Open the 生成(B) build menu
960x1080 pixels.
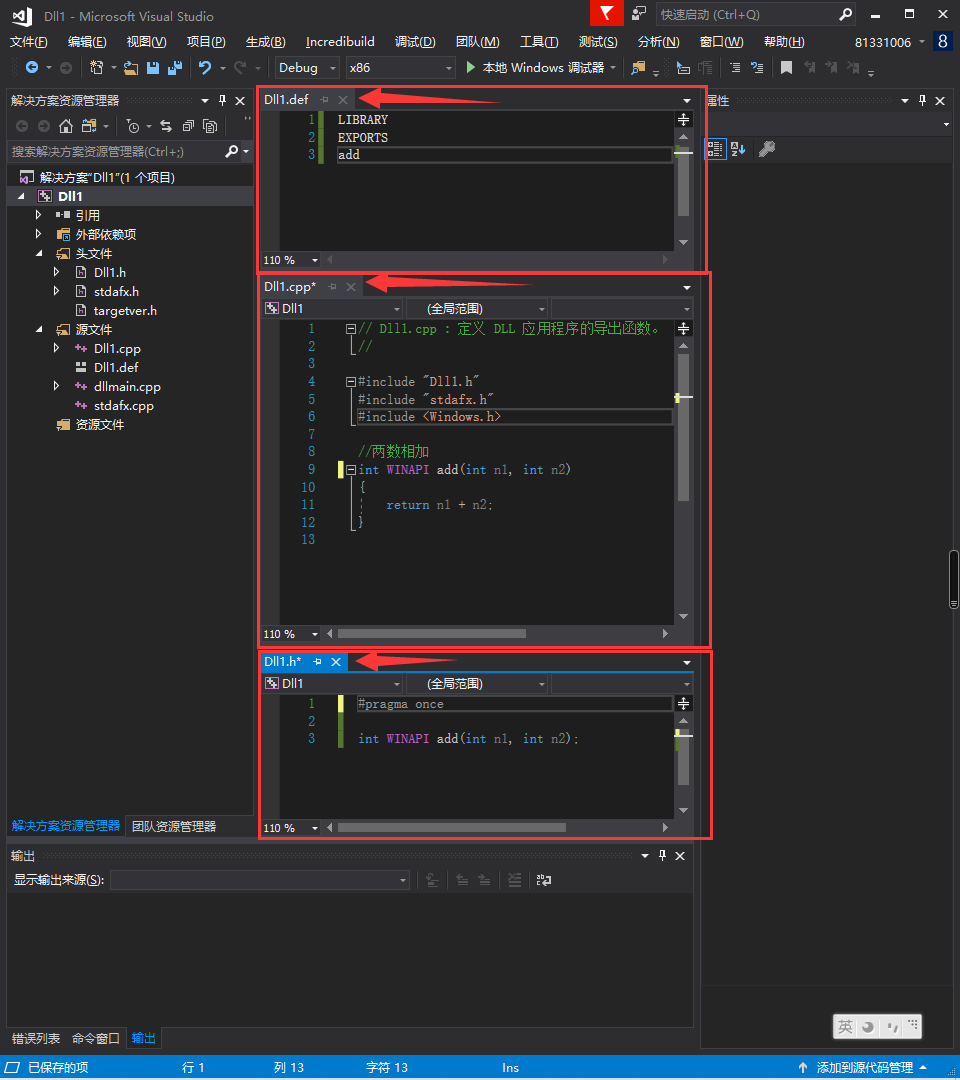tap(265, 42)
